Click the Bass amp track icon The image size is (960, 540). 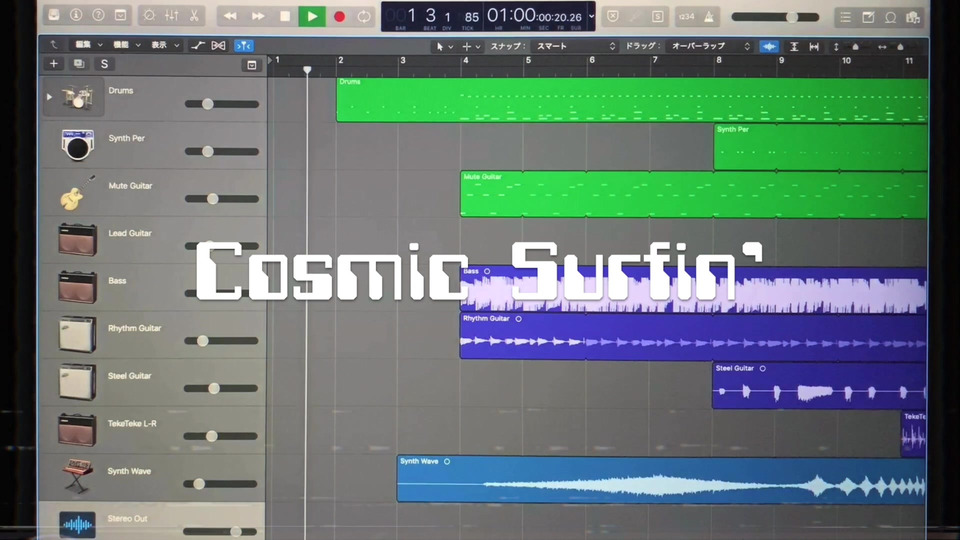[77, 287]
